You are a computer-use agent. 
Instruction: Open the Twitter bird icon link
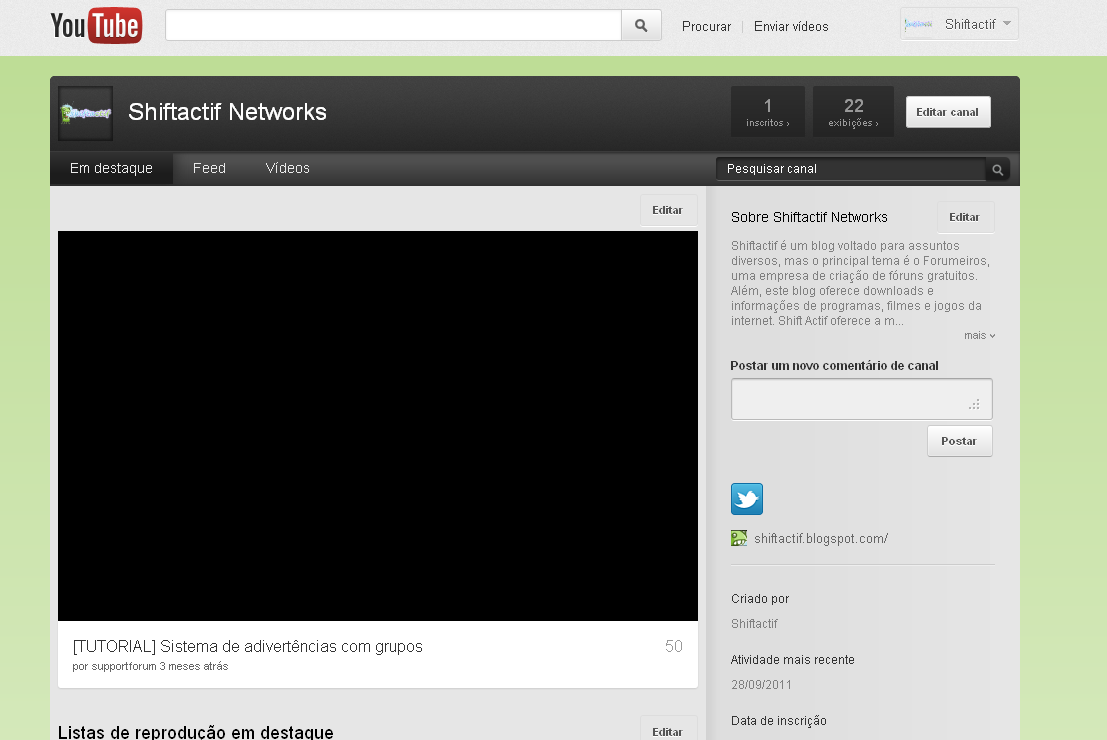747,499
